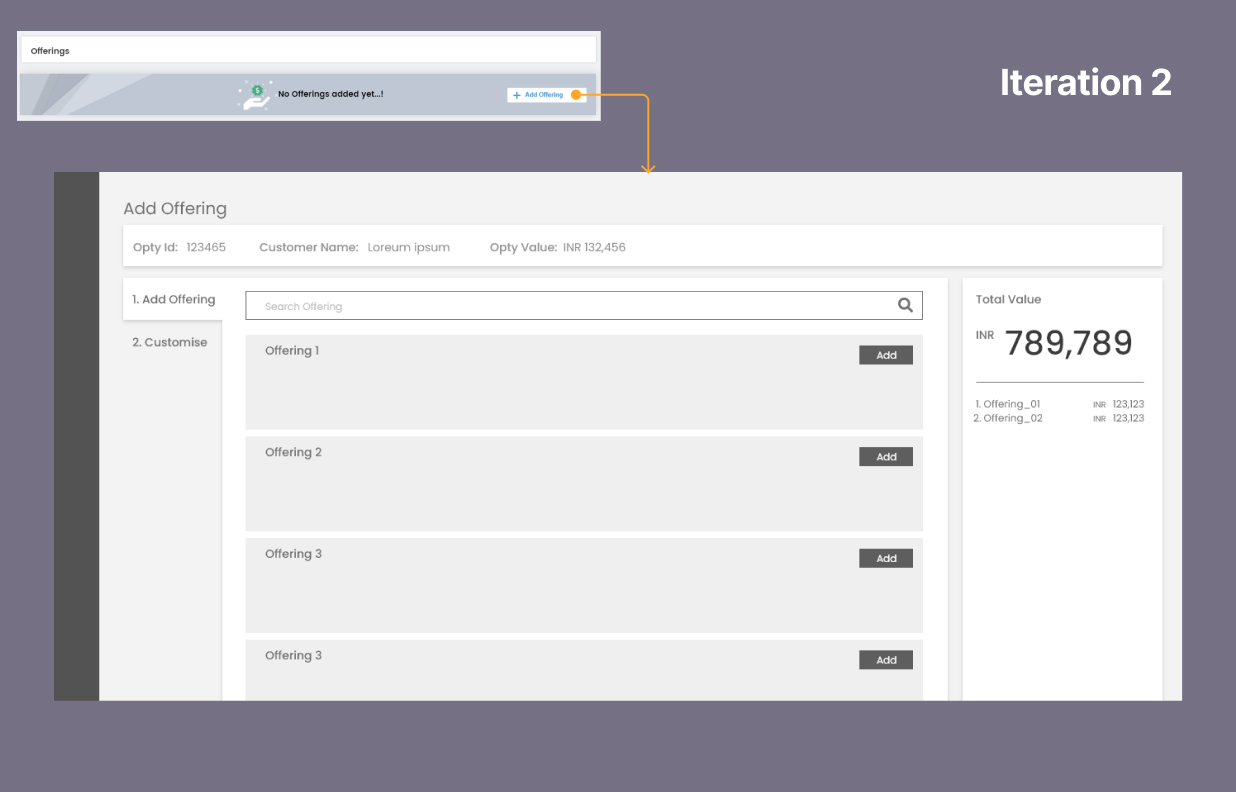This screenshot has height=792, width=1236.
Task: Click the hand-with-coin empty state icon
Action: coord(255,95)
